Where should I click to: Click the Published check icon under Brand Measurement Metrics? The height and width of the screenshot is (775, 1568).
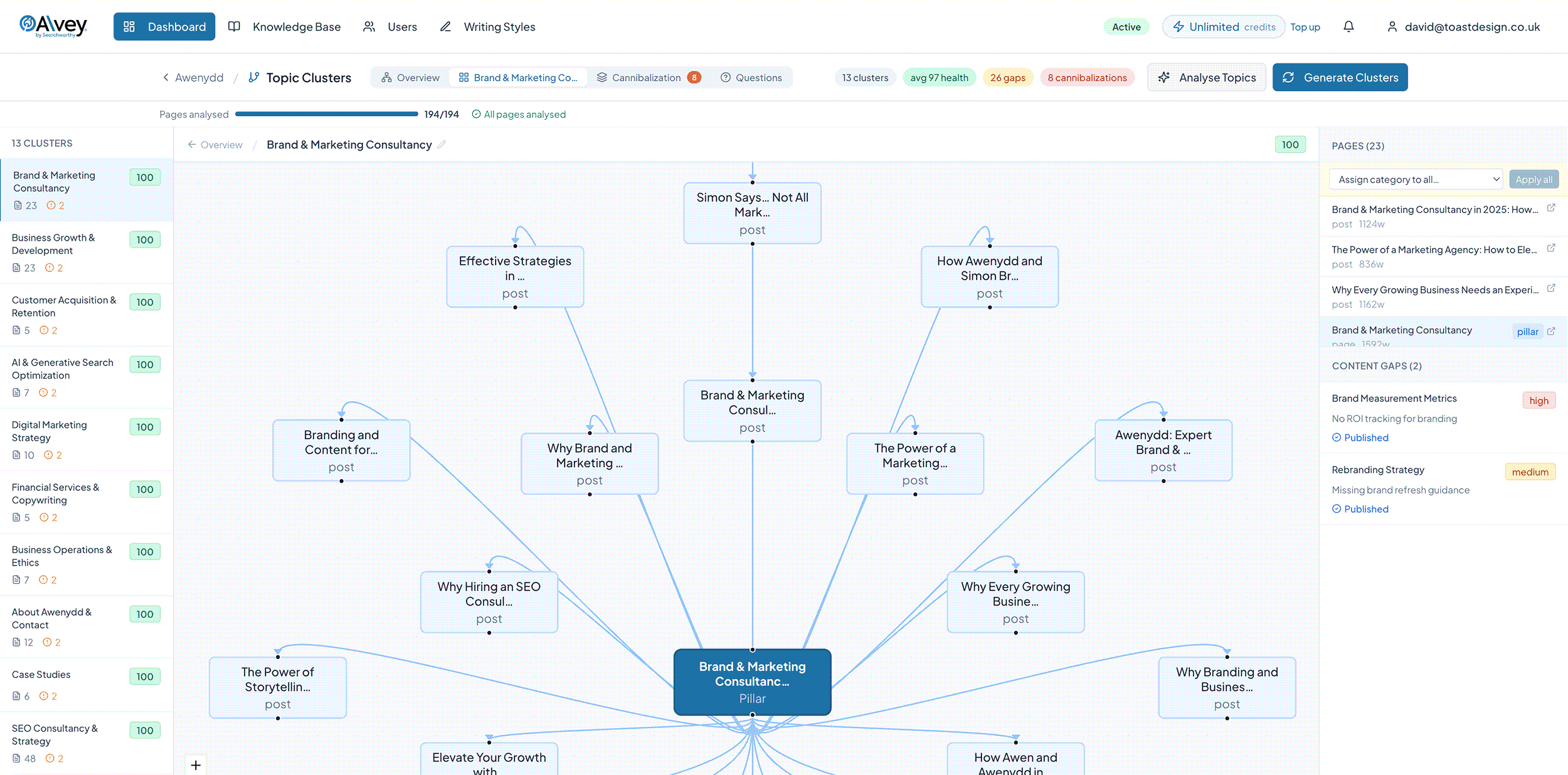pyautogui.click(x=1336, y=437)
